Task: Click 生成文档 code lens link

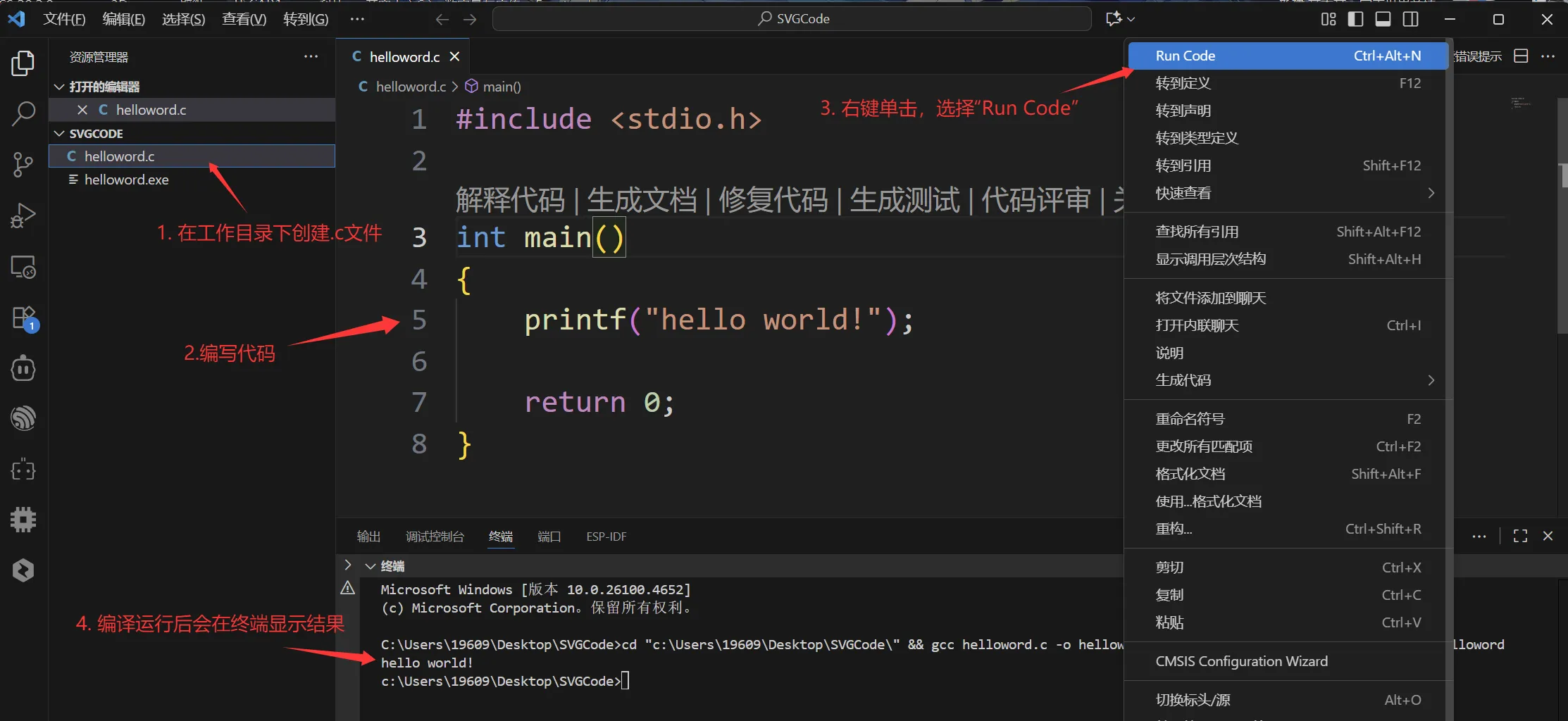Action: click(641, 200)
